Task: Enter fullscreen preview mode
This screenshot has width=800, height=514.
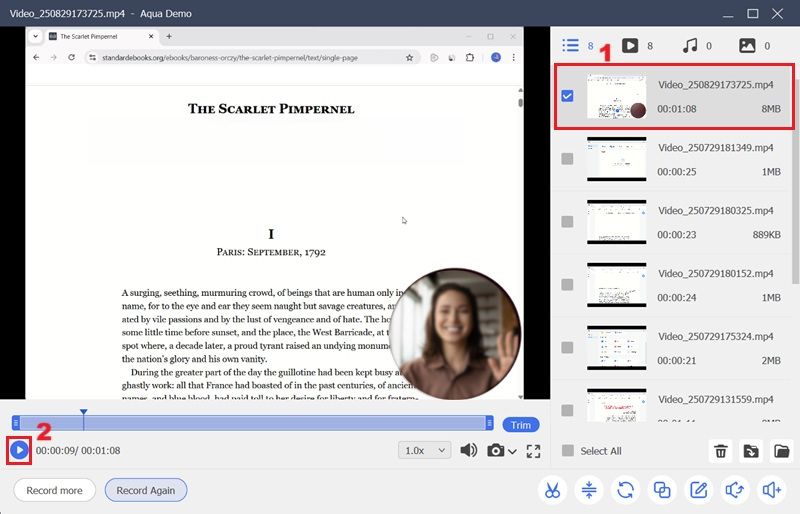Action: coord(533,451)
